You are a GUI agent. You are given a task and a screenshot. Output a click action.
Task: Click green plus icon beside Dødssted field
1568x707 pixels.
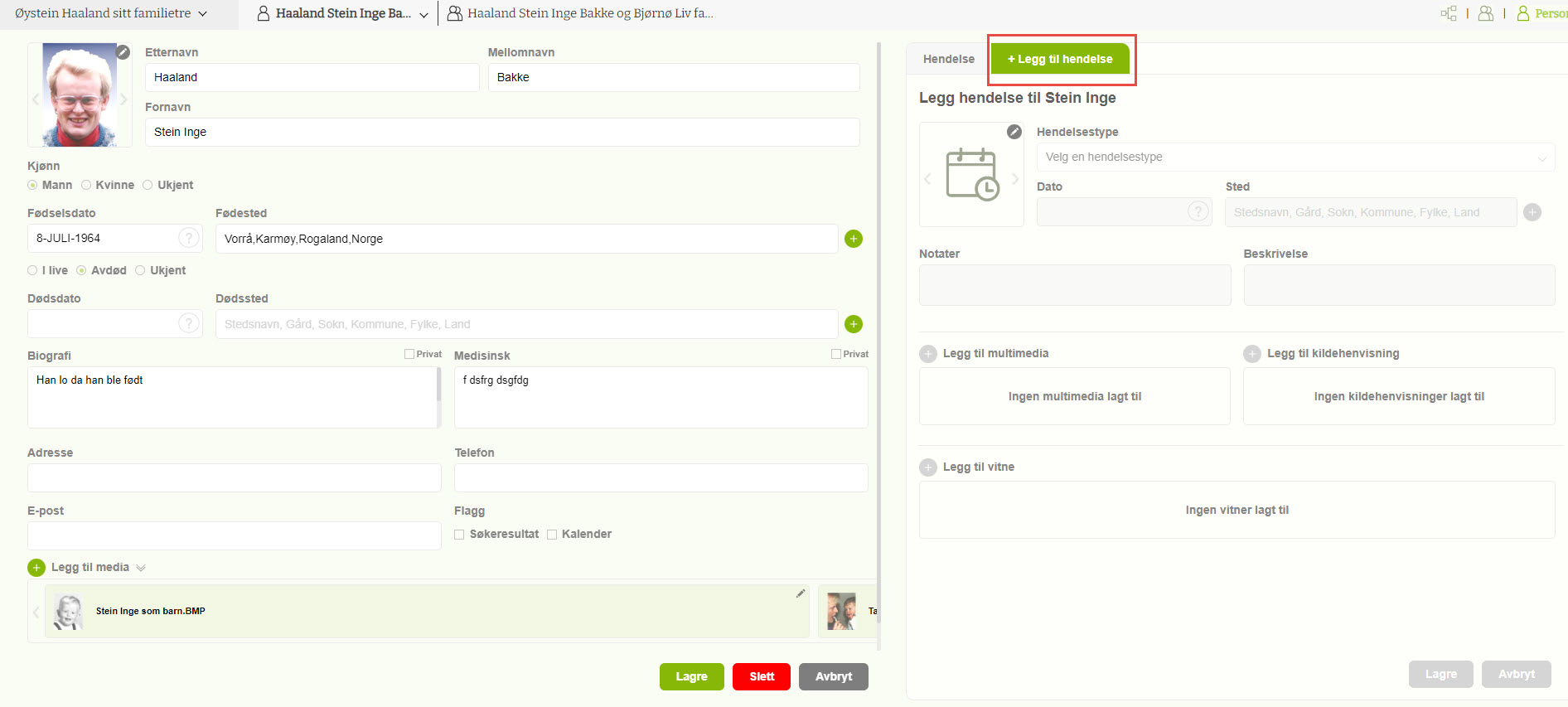point(853,324)
